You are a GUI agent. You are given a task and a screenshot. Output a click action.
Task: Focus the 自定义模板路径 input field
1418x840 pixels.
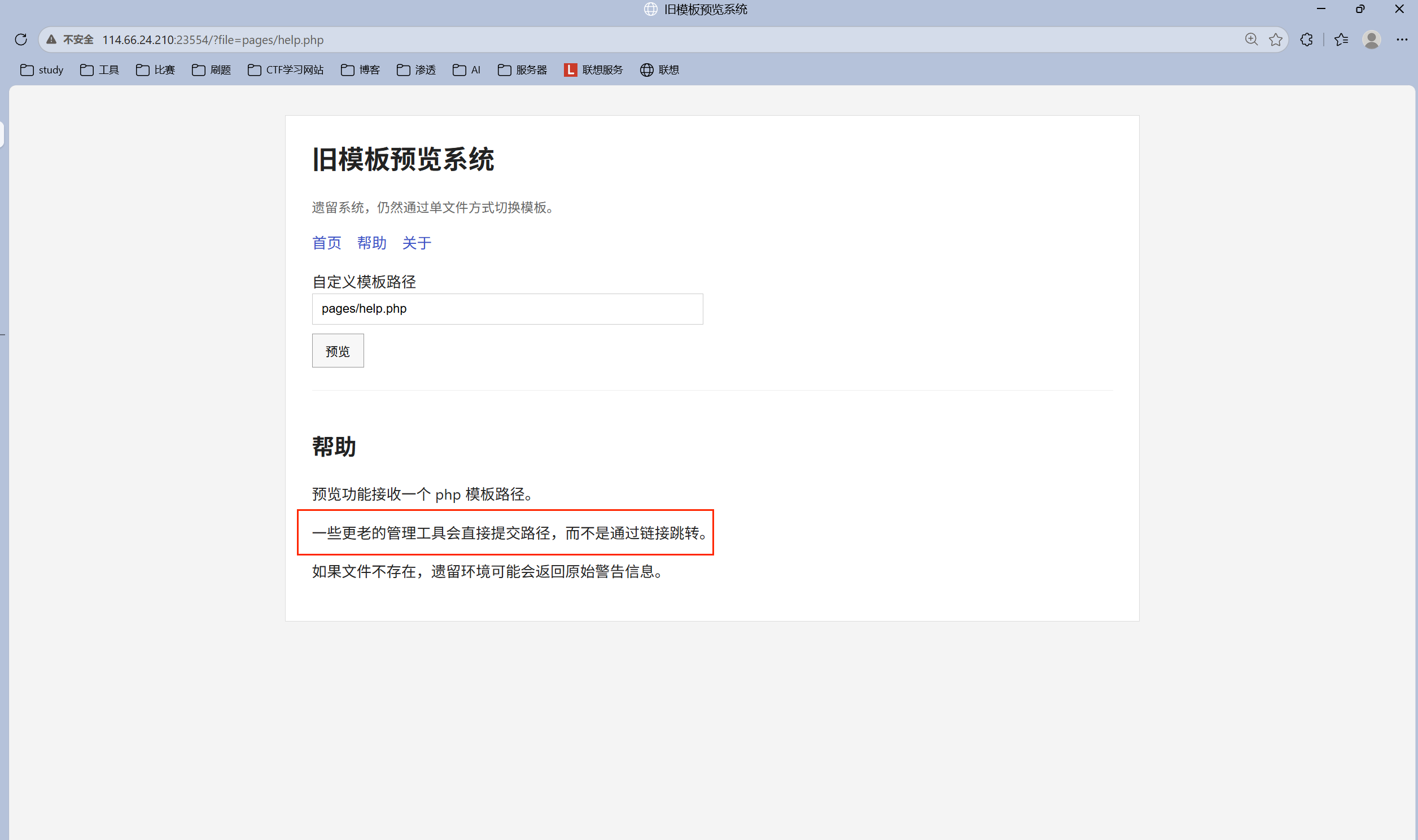[507, 309]
